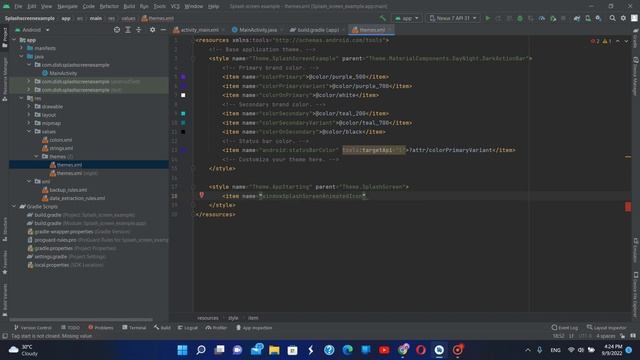
Task: Open the Nexus 7 API 31 device dropdown
Action: coord(453,18)
